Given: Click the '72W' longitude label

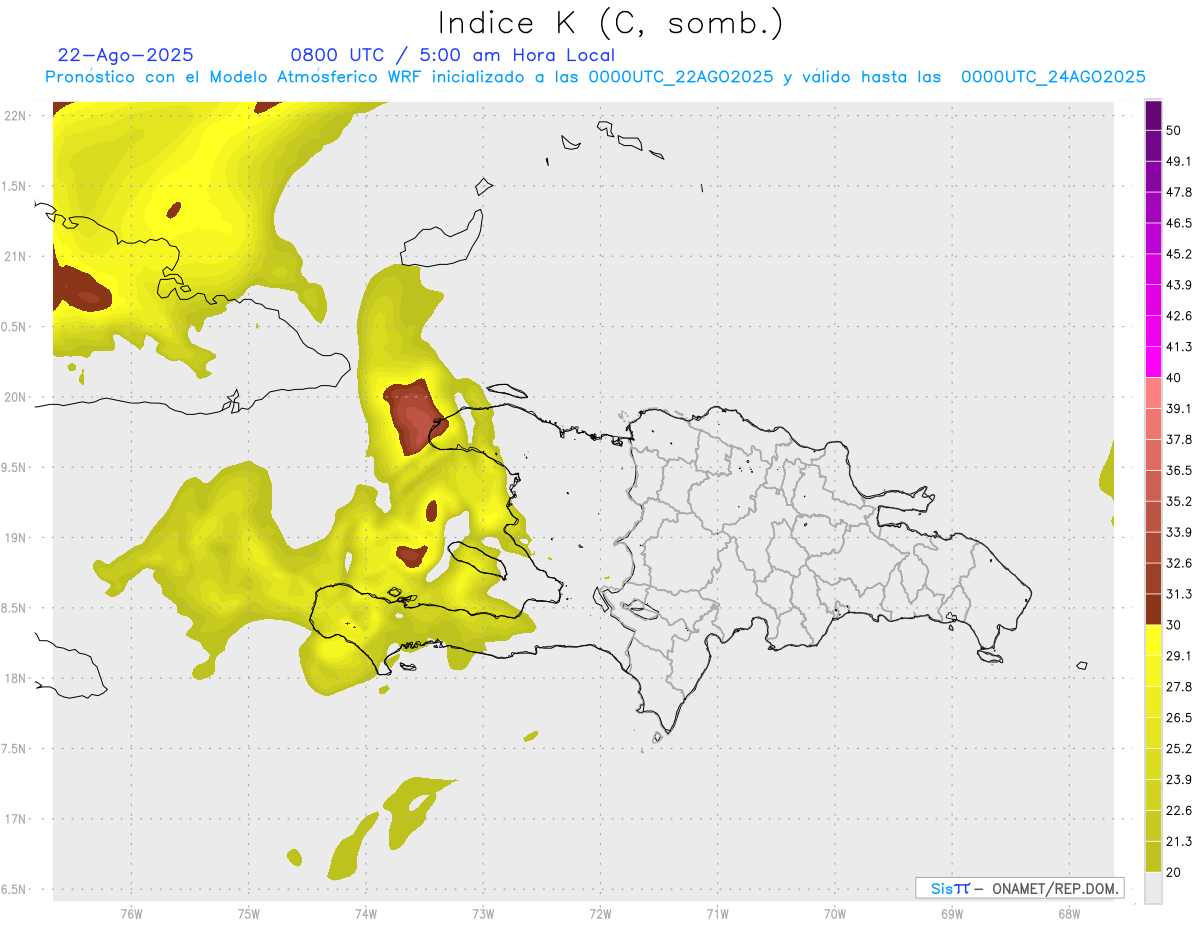Looking at the screenshot, I should (600, 914).
